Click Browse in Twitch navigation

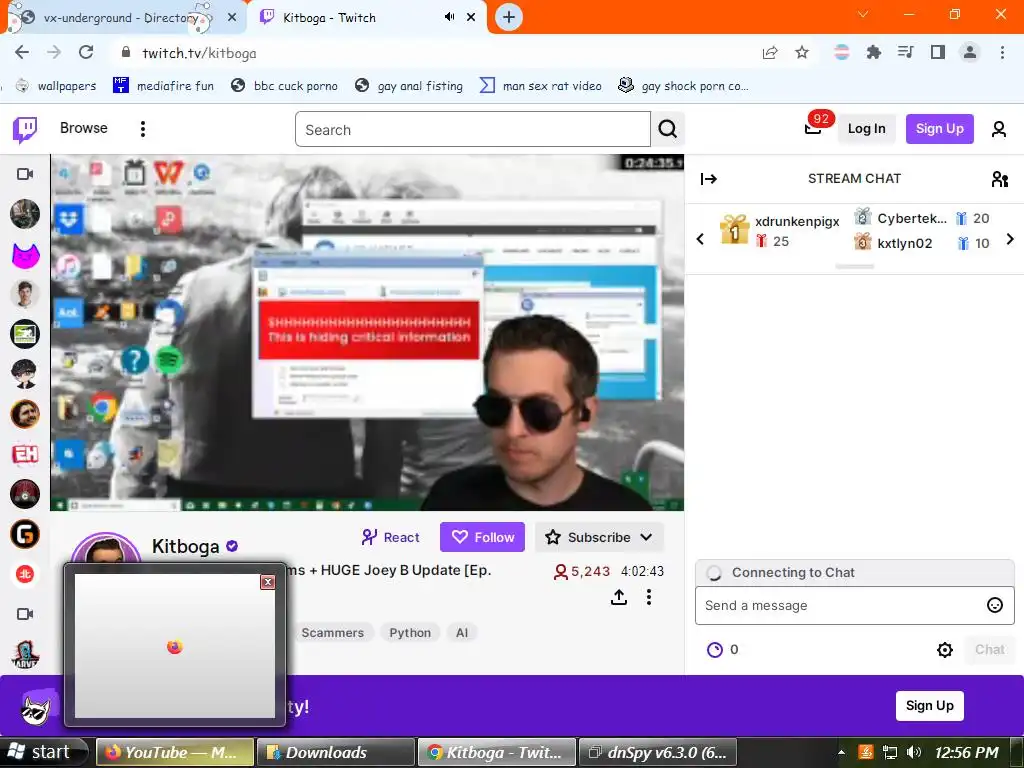(x=84, y=128)
